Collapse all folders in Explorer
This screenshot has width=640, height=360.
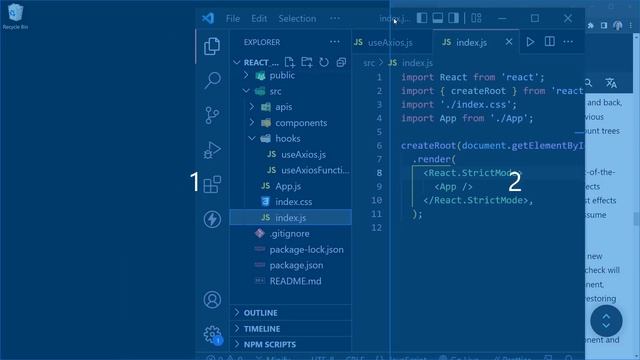click(341, 62)
